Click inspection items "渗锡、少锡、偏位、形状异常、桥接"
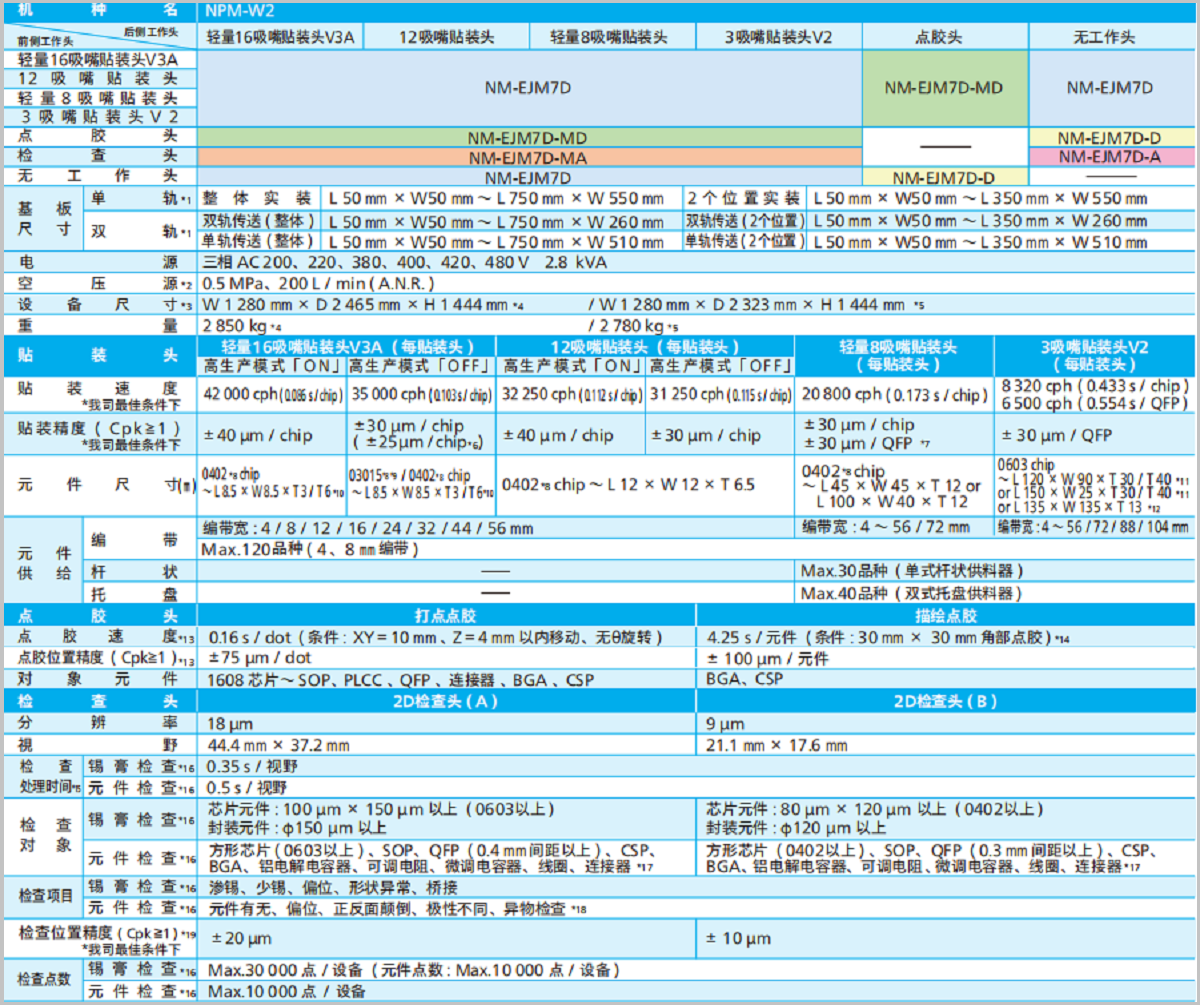 pos(333,887)
